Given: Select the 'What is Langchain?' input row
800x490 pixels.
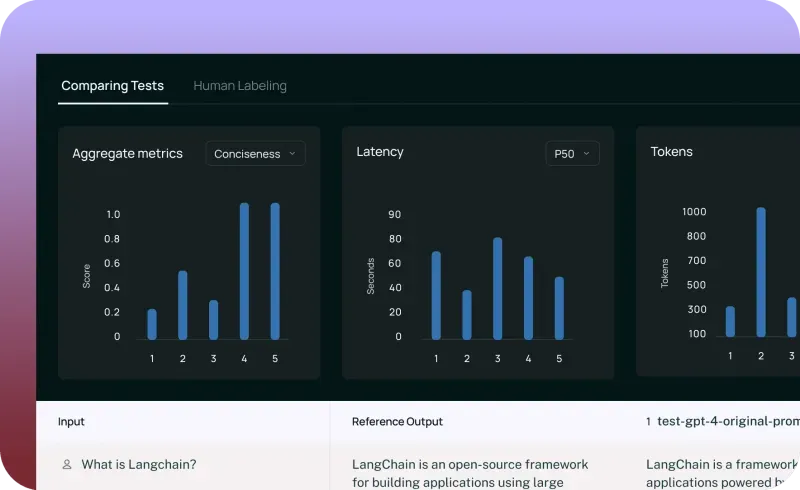Looking at the screenshot, I should point(139,464).
